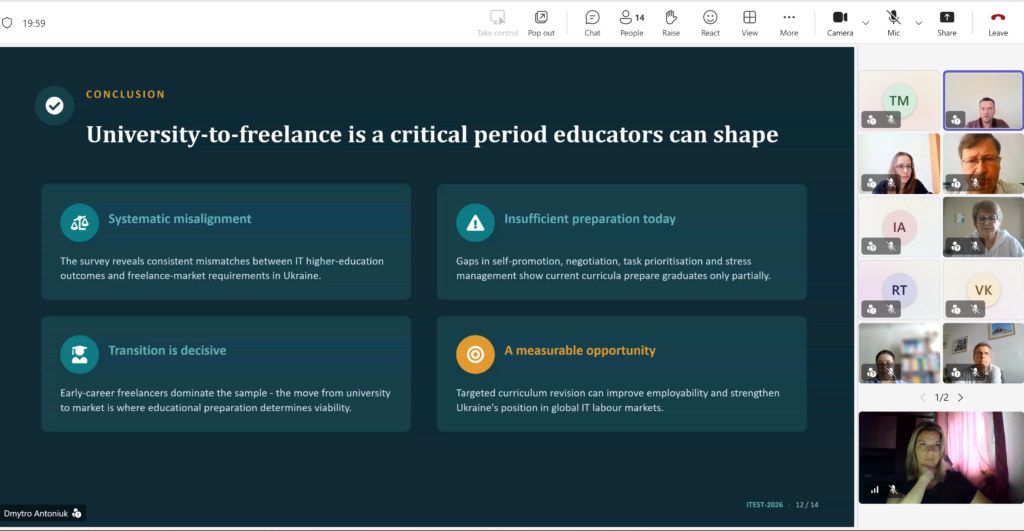This screenshot has height=531, width=1024.
Task: Expand camera options dropdown arrow
Action: pyautogui.click(x=865, y=23)
